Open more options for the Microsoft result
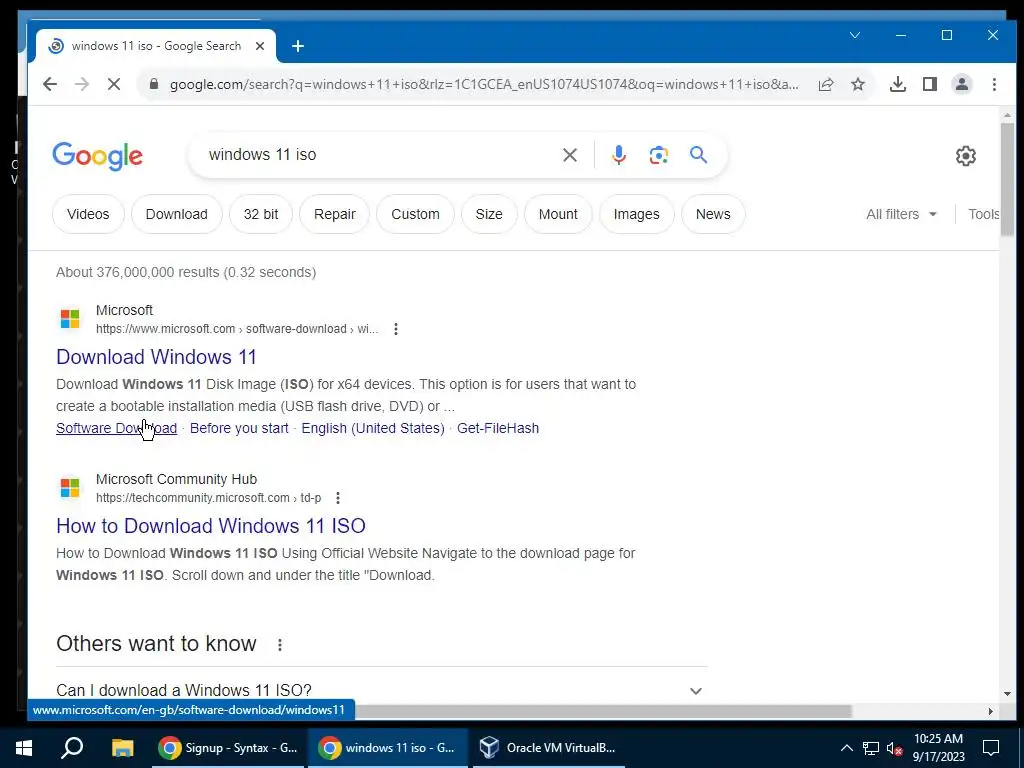 (396, 329)
